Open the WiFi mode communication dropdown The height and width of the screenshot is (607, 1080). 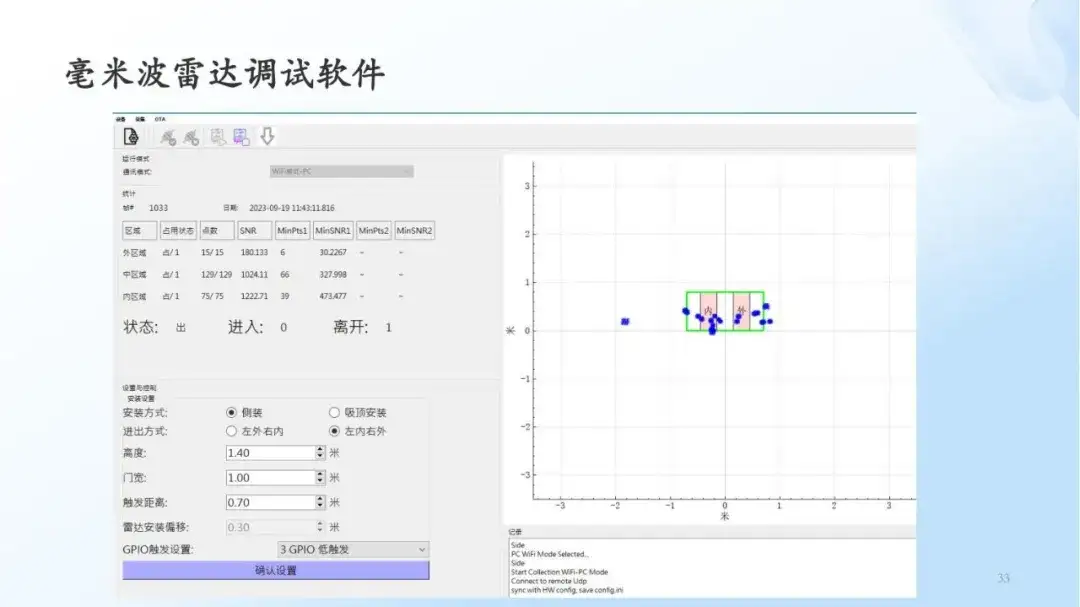342,172
